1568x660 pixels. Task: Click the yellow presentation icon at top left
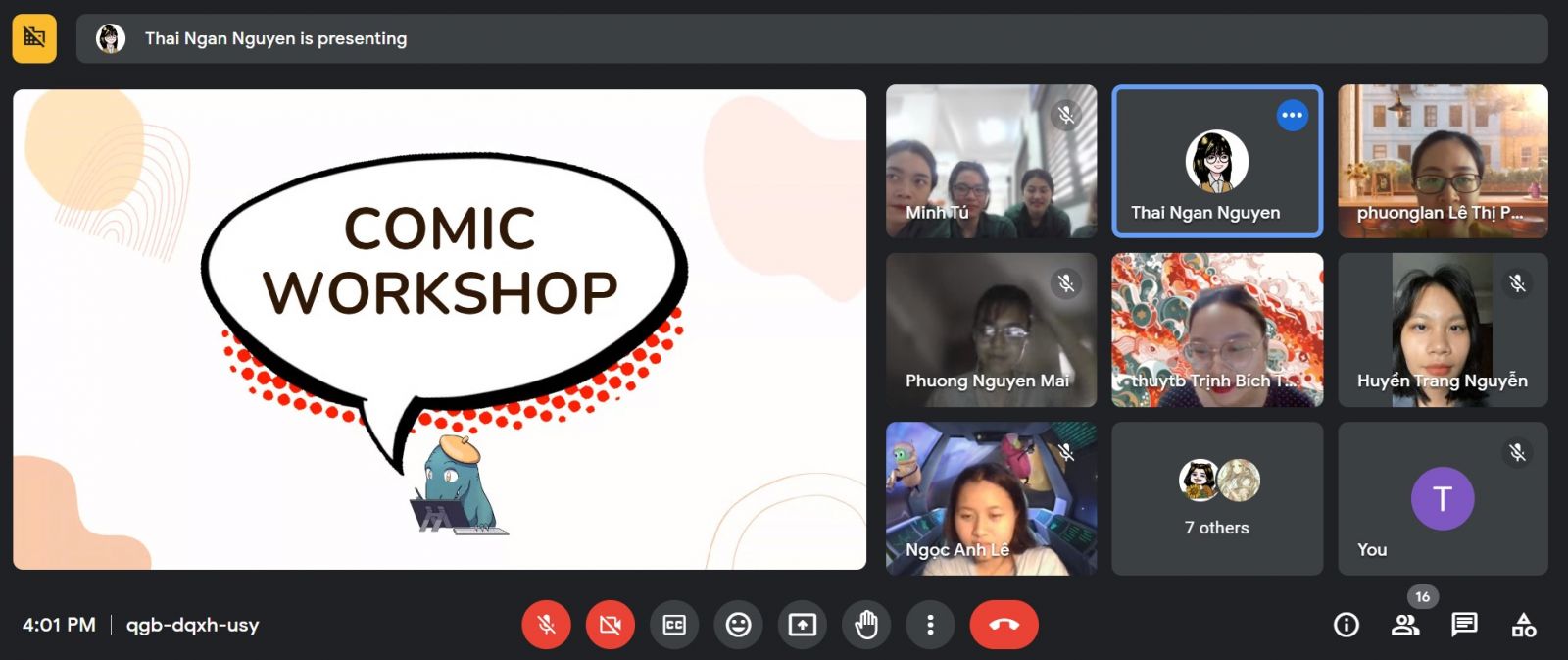pyautogui.click(x=34, y=38)
